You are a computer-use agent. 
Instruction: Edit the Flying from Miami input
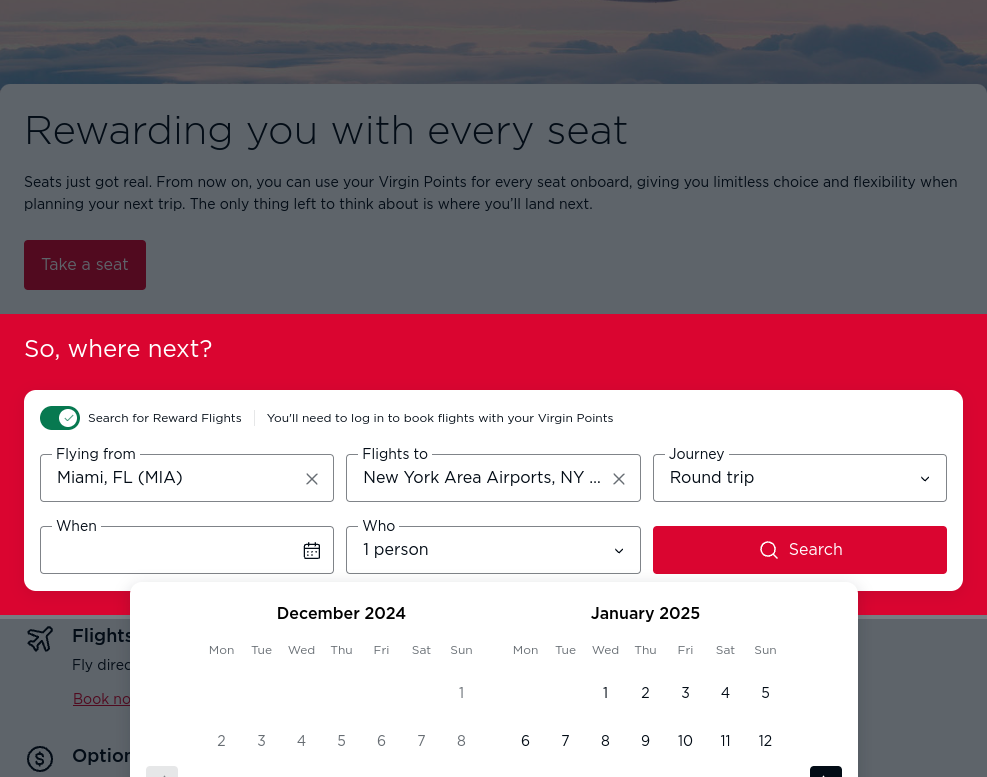pos(176,478)
